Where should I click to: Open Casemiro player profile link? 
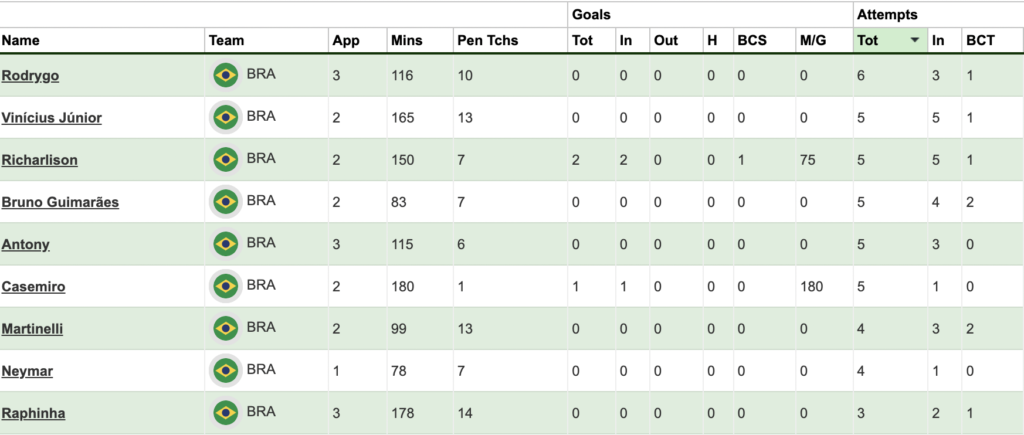tap(33, 287)
